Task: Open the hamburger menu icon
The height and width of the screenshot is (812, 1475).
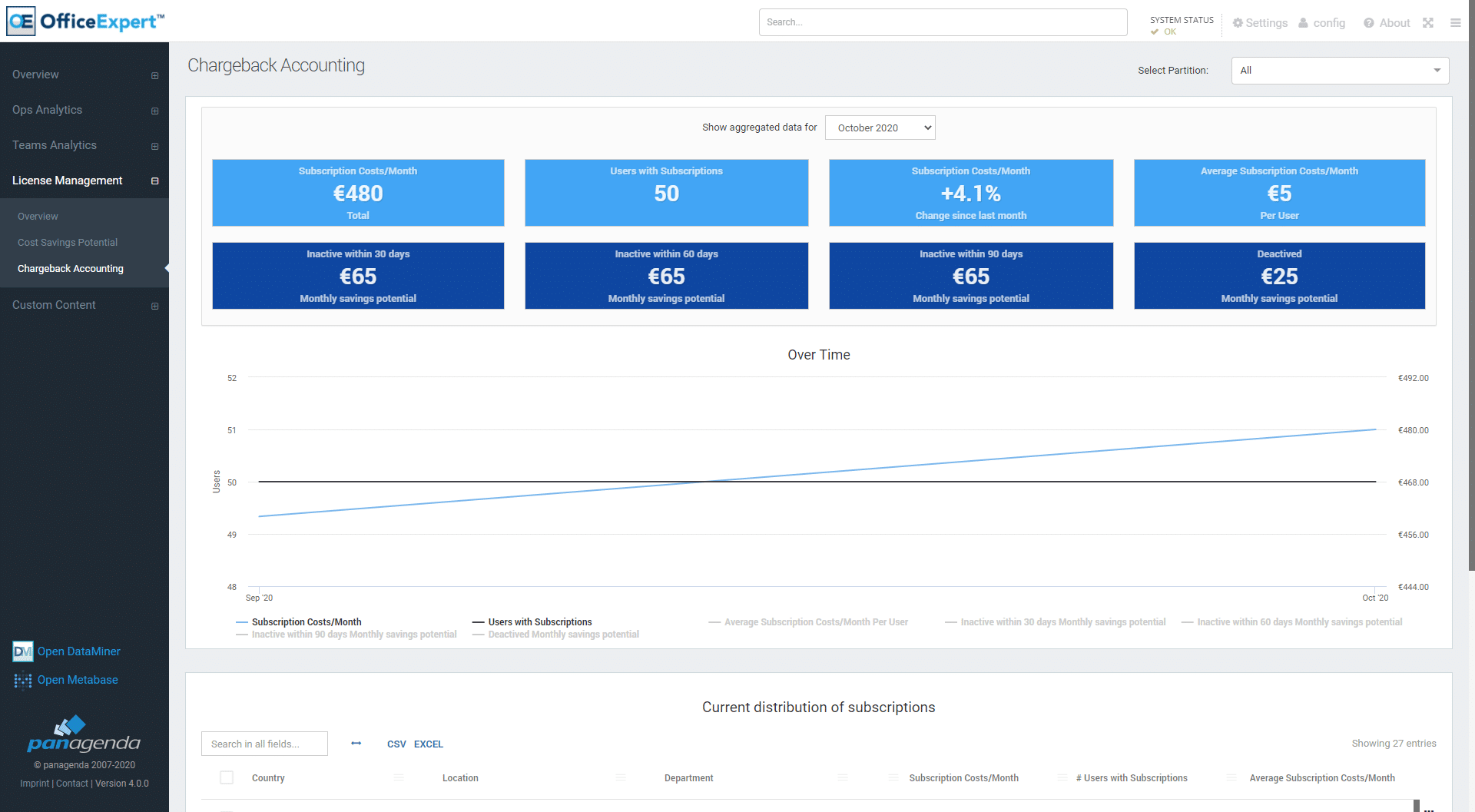Action: [x=1455, y=23]
